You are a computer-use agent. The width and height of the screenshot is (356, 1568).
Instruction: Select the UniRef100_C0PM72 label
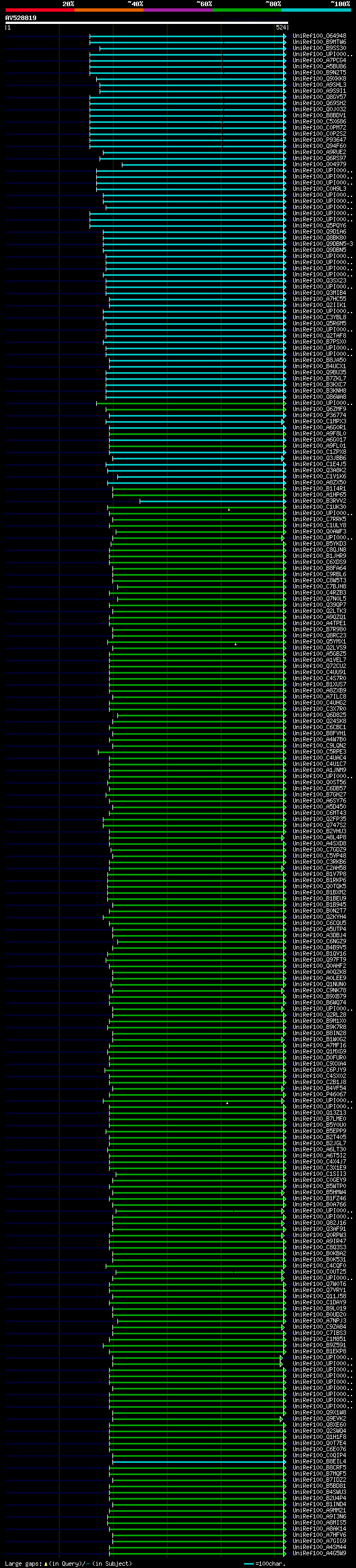tap(319, 127)
